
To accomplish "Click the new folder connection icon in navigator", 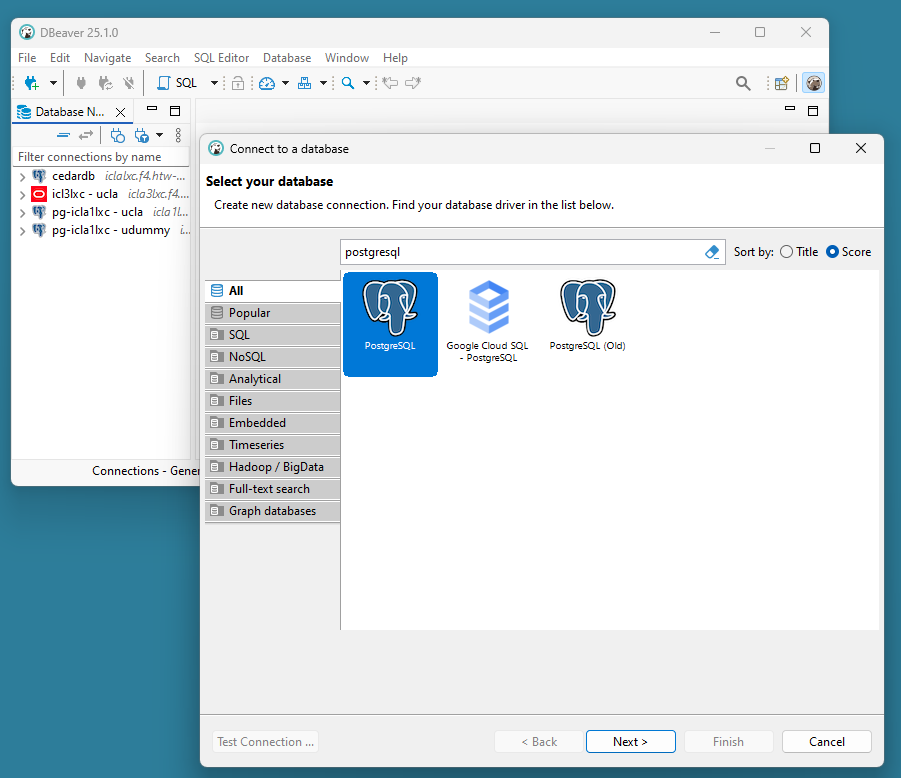I will [x=118, y=136].
